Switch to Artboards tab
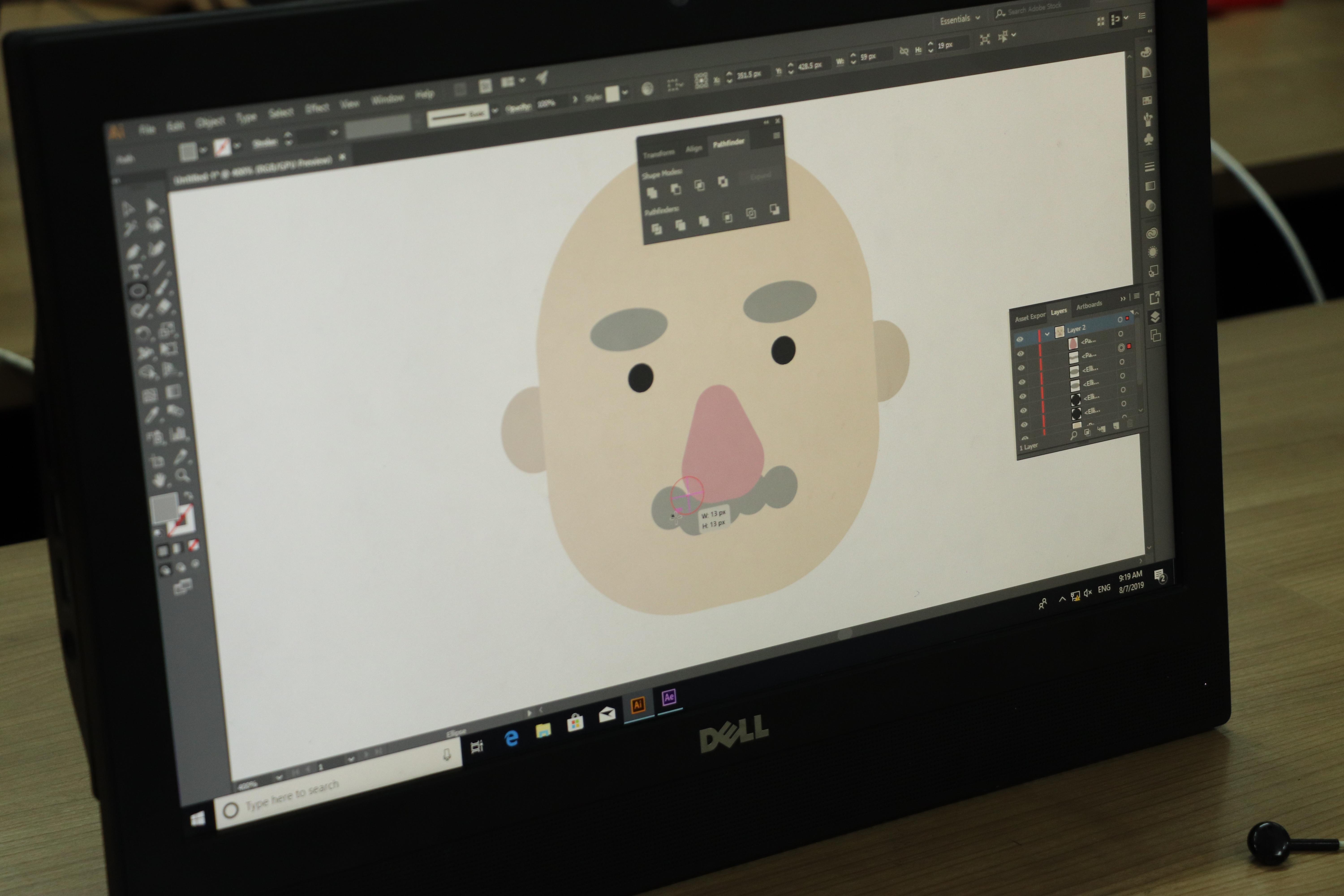The image size is (1344, 896). pyautogui.click(x=1089, y=306)
